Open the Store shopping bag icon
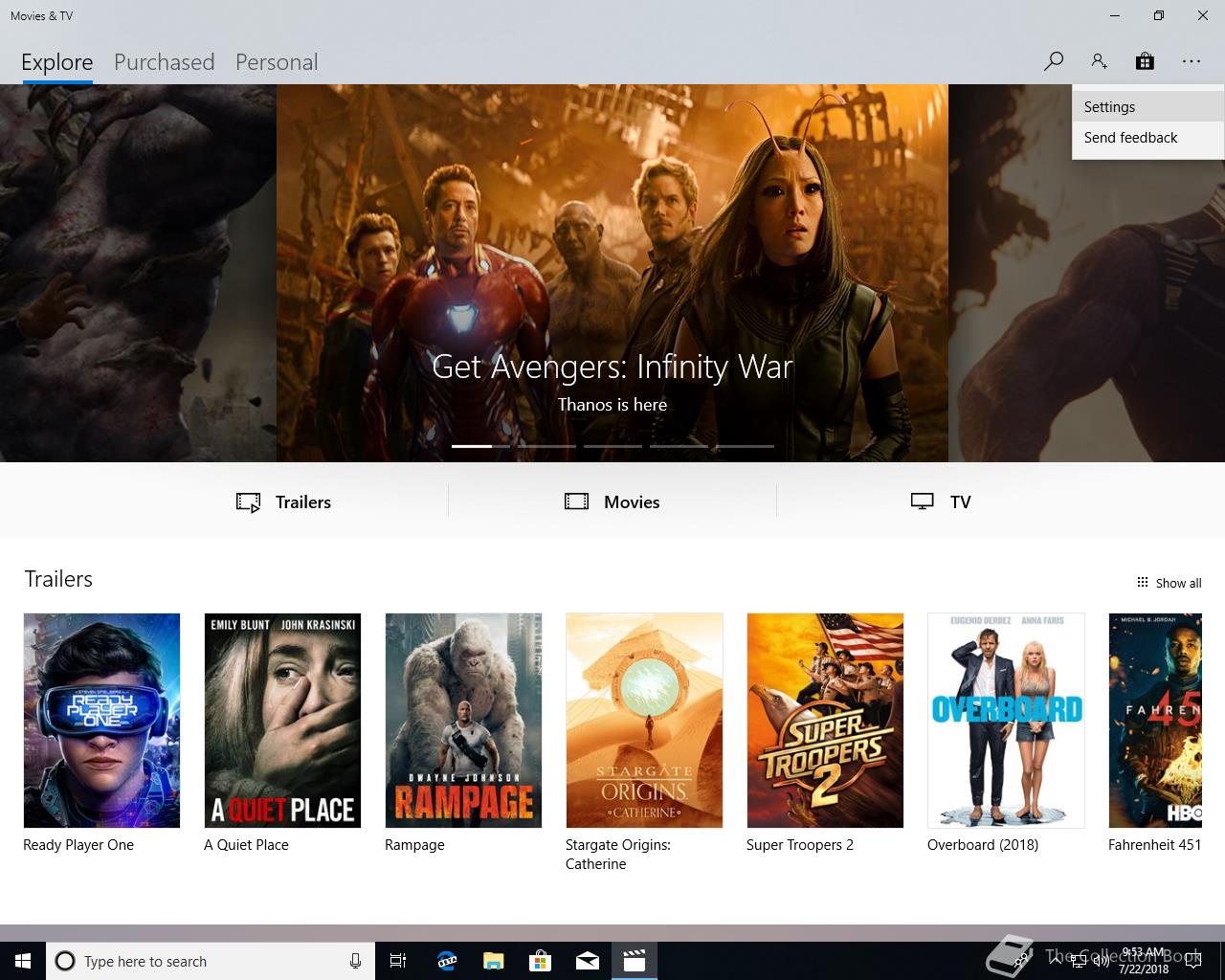 [1145, 61]
